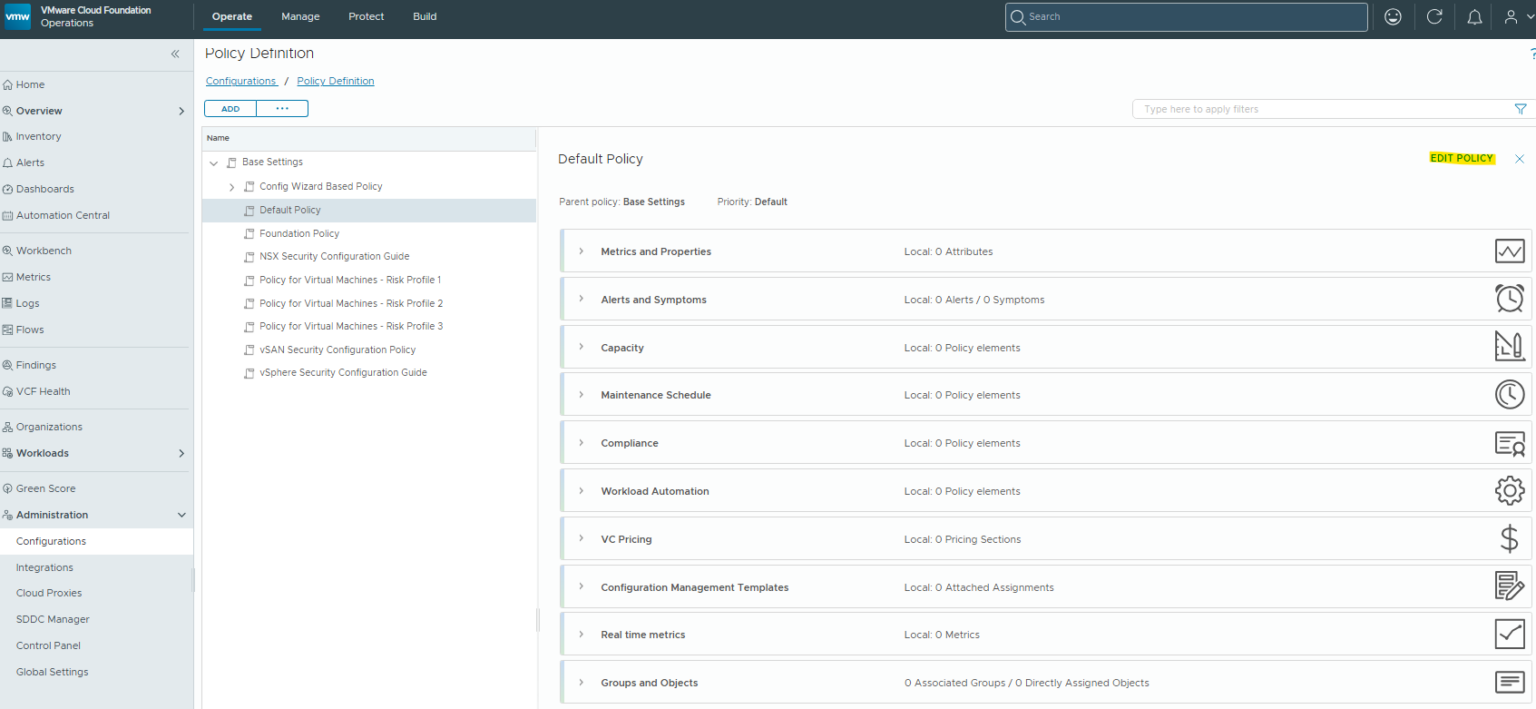The width and height of the screenshot is (1536, 709).
Task: Click the VC Pricing dollar icon
Action: click(1509, 539)
